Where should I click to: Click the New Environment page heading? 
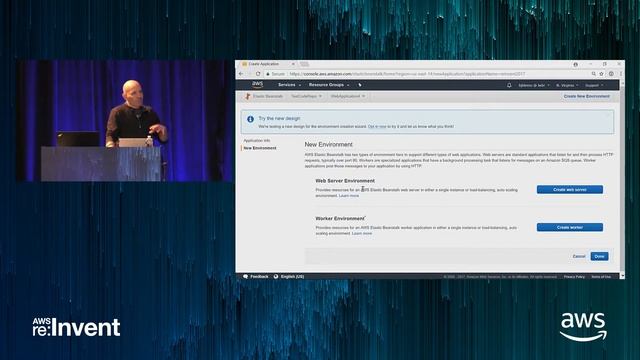[328, 144]
